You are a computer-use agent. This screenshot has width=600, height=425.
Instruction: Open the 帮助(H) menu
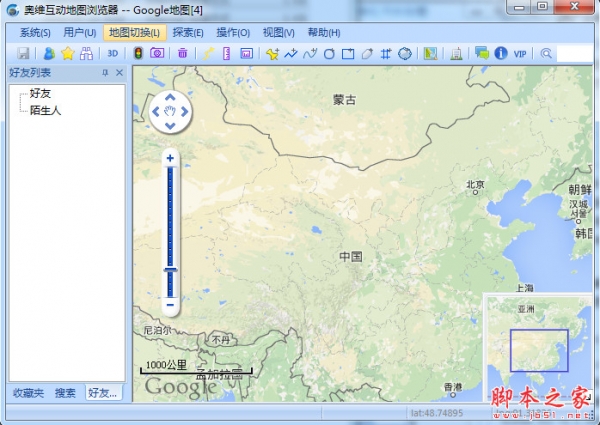pyautogui.click(x=324, y=33)
